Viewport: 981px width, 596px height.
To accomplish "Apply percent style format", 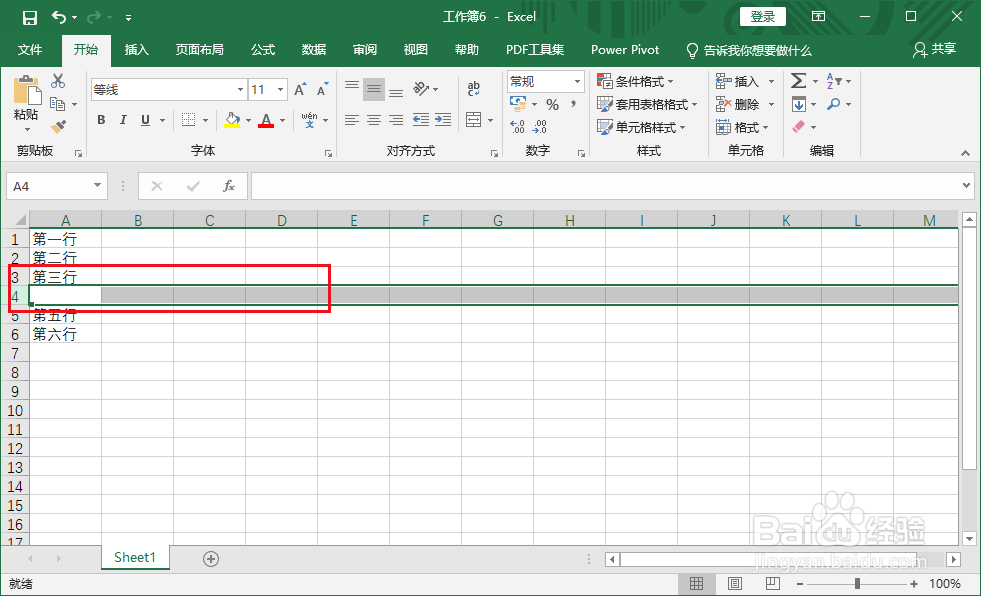I will click(x=552, y=104).
